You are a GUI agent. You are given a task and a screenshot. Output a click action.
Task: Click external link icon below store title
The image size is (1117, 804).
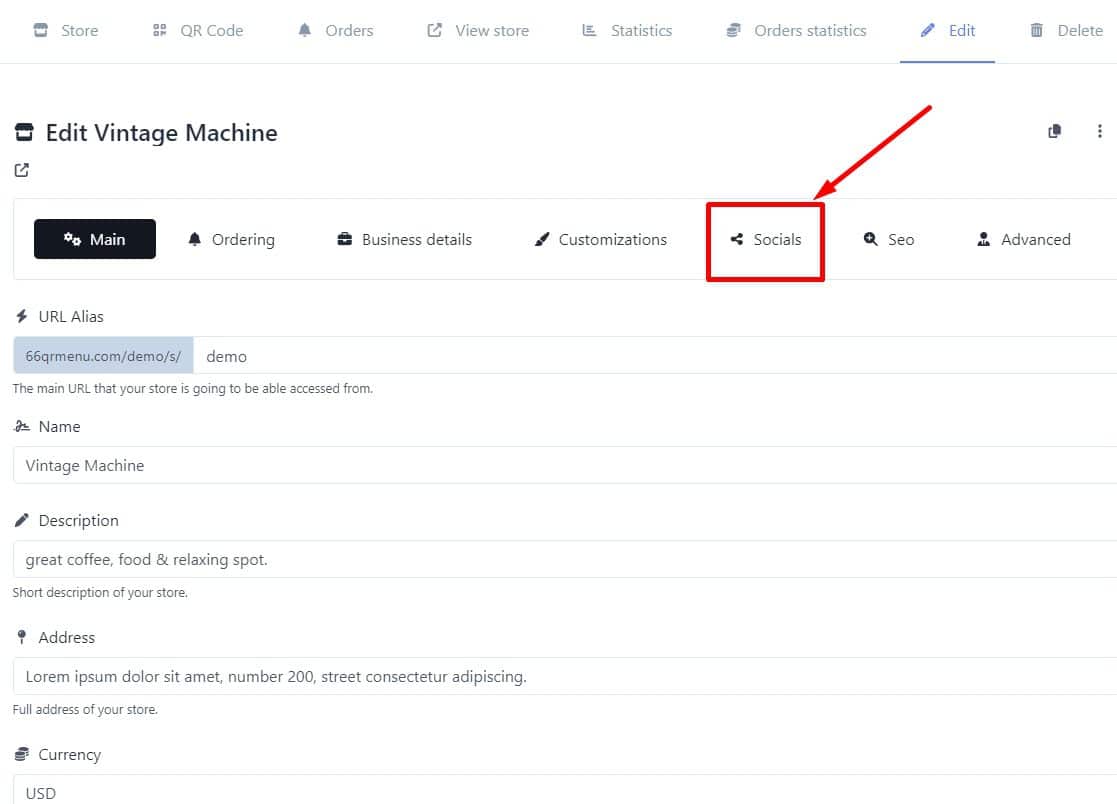coord(21,170)
